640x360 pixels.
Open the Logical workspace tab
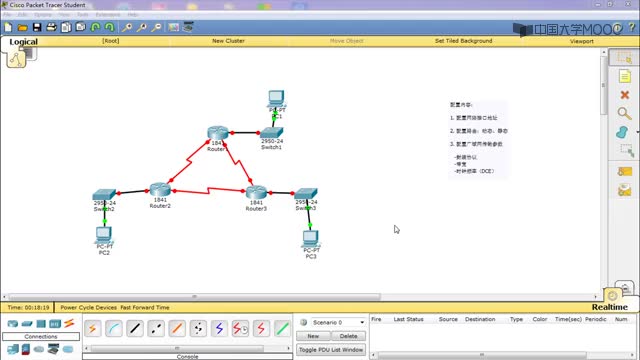23,42
